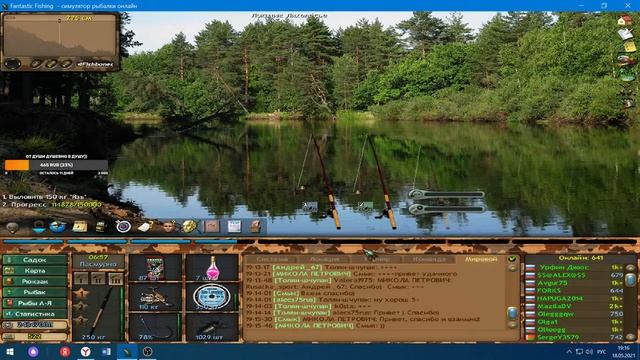Open the Статистика statistics menu
The image size is (640, 360).
tap(35, 314)
